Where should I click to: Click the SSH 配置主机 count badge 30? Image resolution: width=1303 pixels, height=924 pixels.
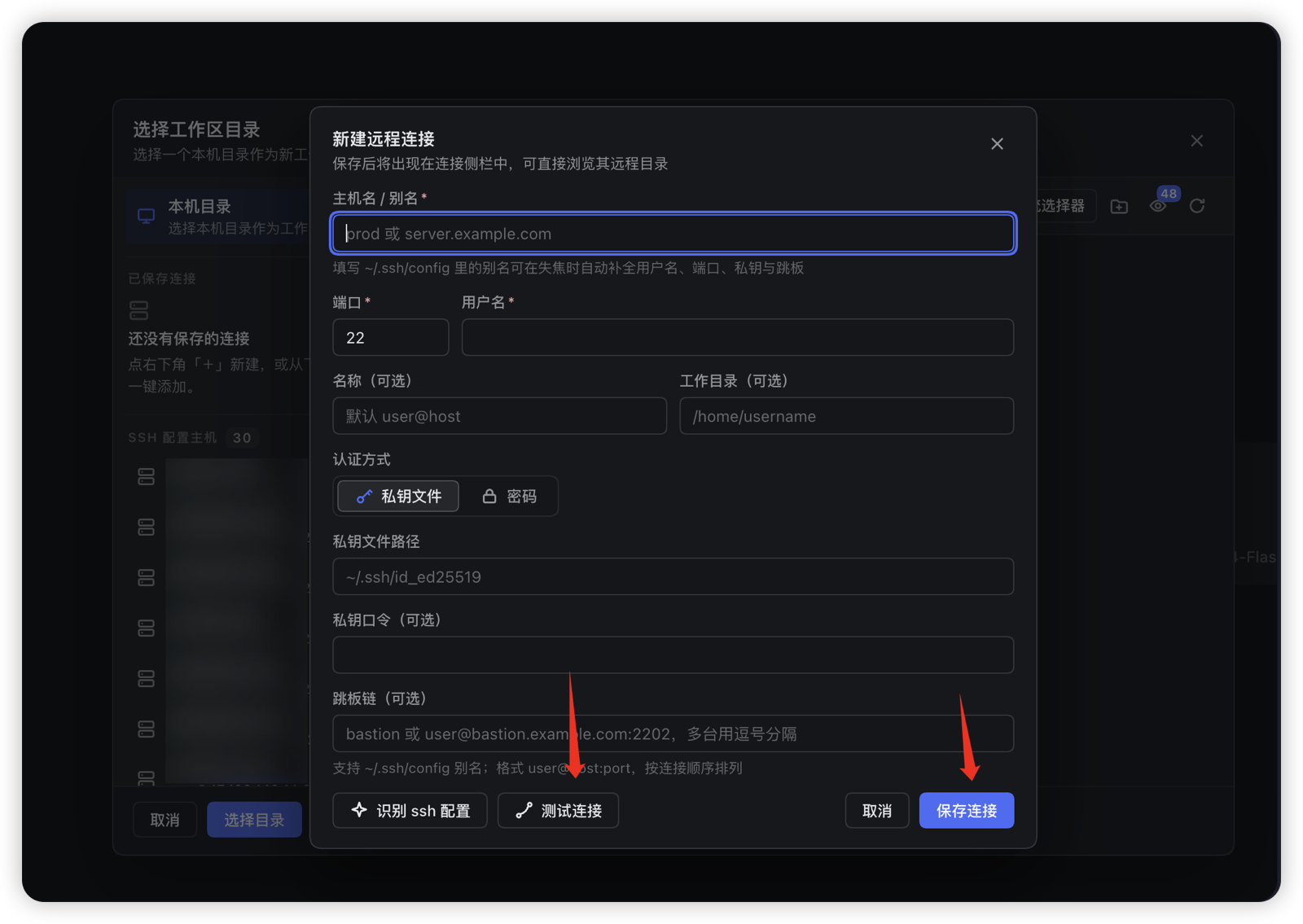pyautogui.click(x=242, y=438)
